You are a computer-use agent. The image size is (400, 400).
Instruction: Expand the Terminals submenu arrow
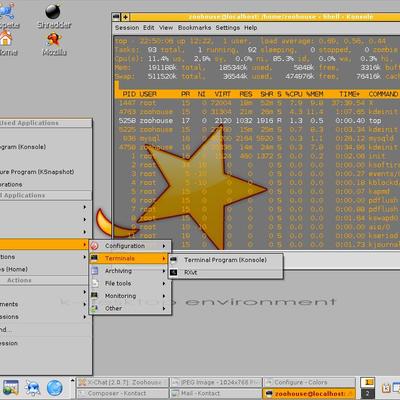click(x=164, y=258)
